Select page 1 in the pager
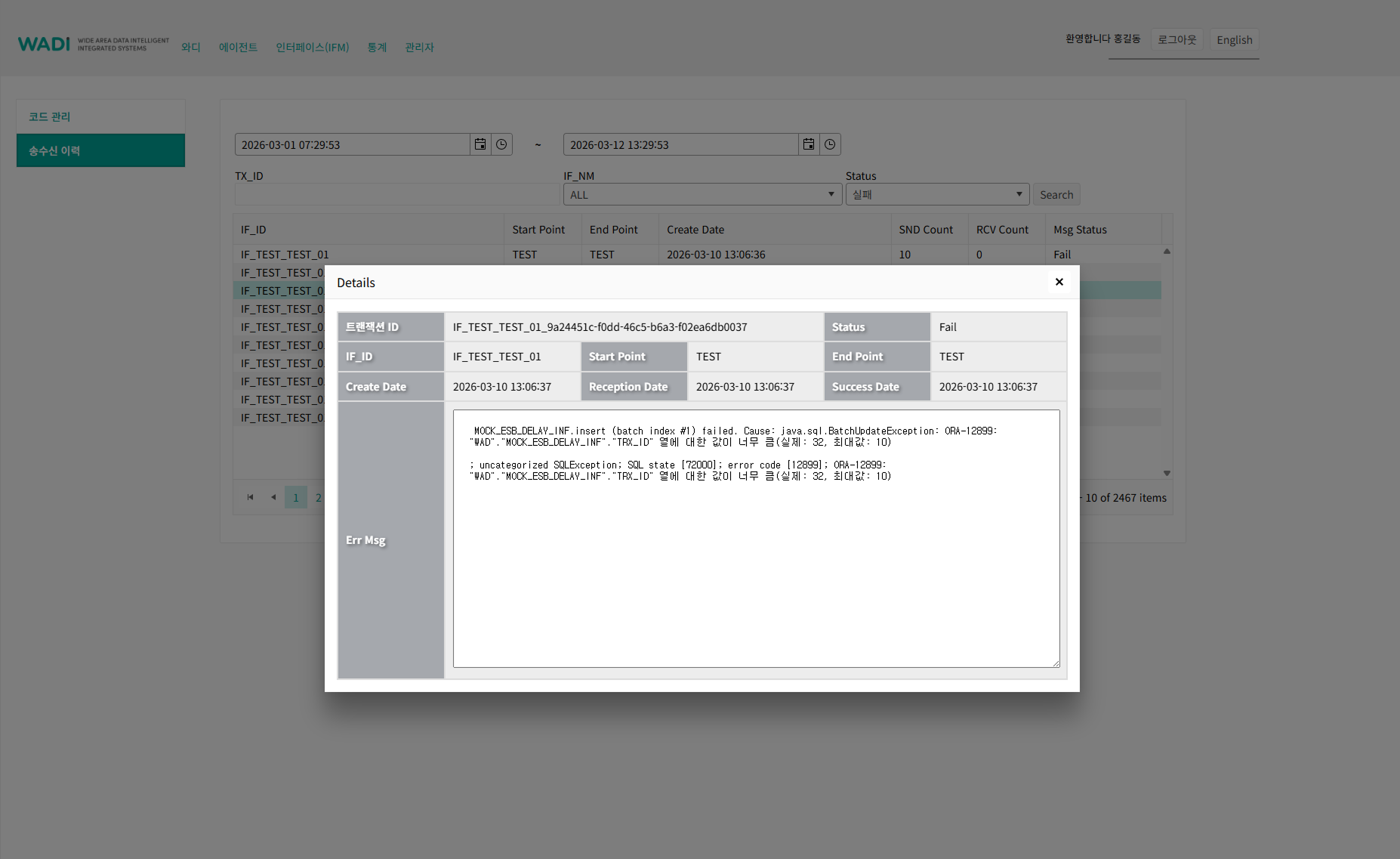Screen dimensions: 1400x859 point(296,497)
